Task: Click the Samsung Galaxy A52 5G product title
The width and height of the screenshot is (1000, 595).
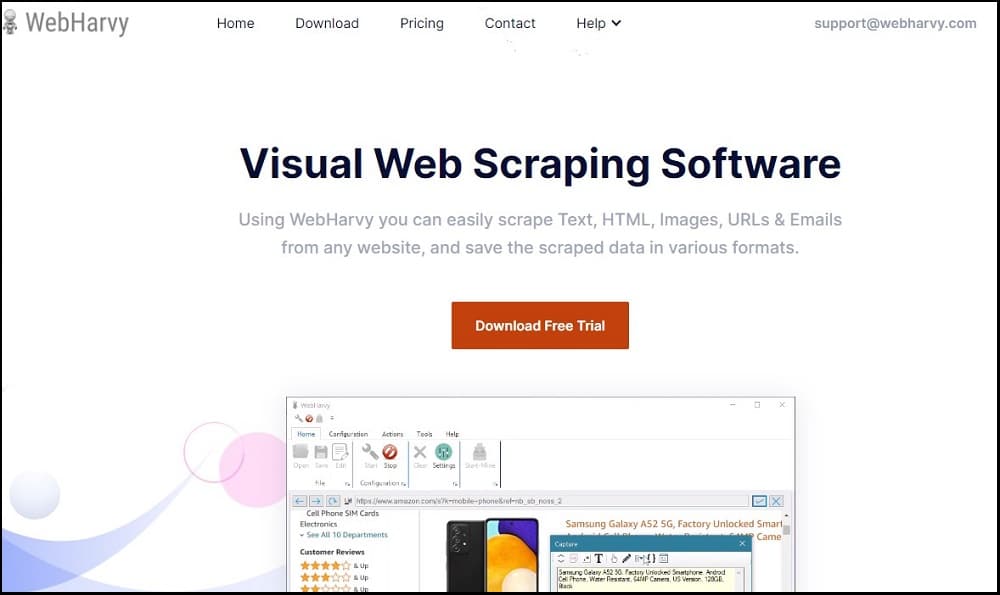Action: (673, 524)
